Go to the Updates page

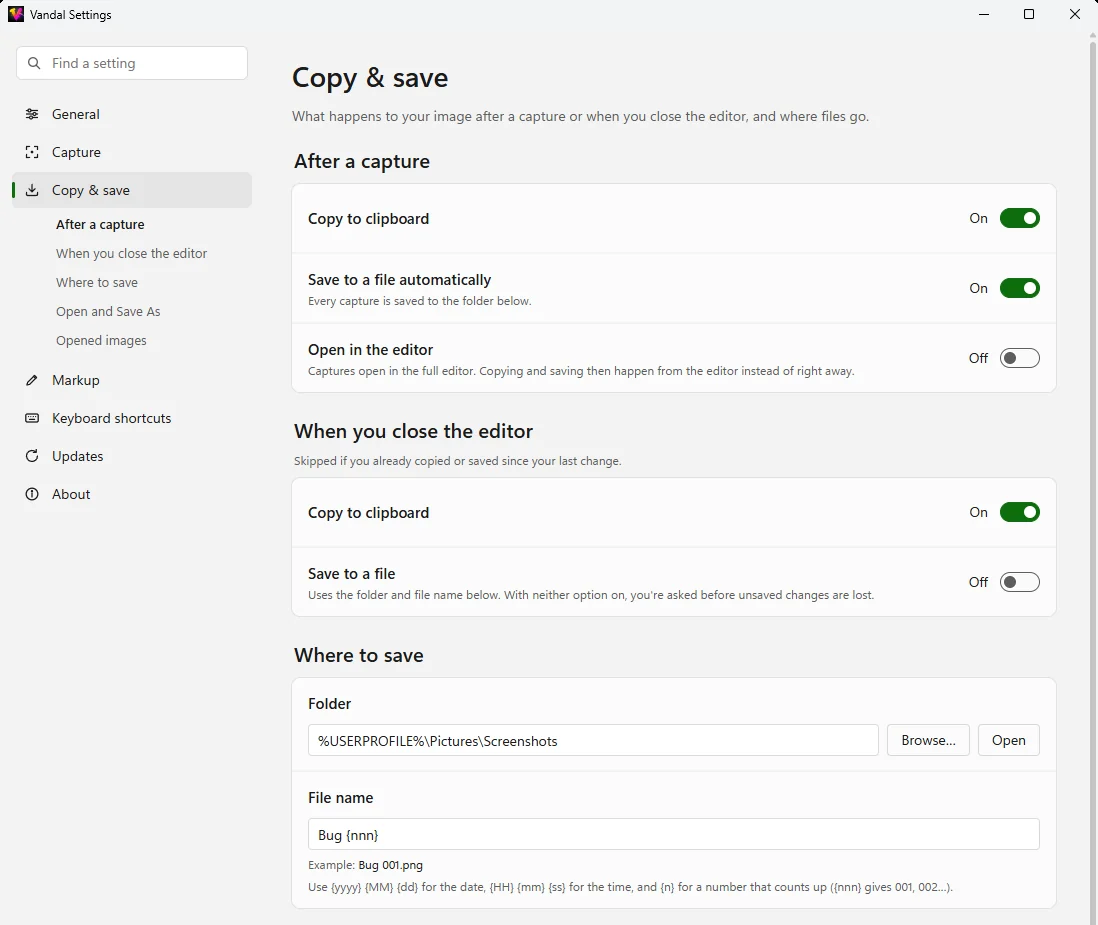coord(132,456)
